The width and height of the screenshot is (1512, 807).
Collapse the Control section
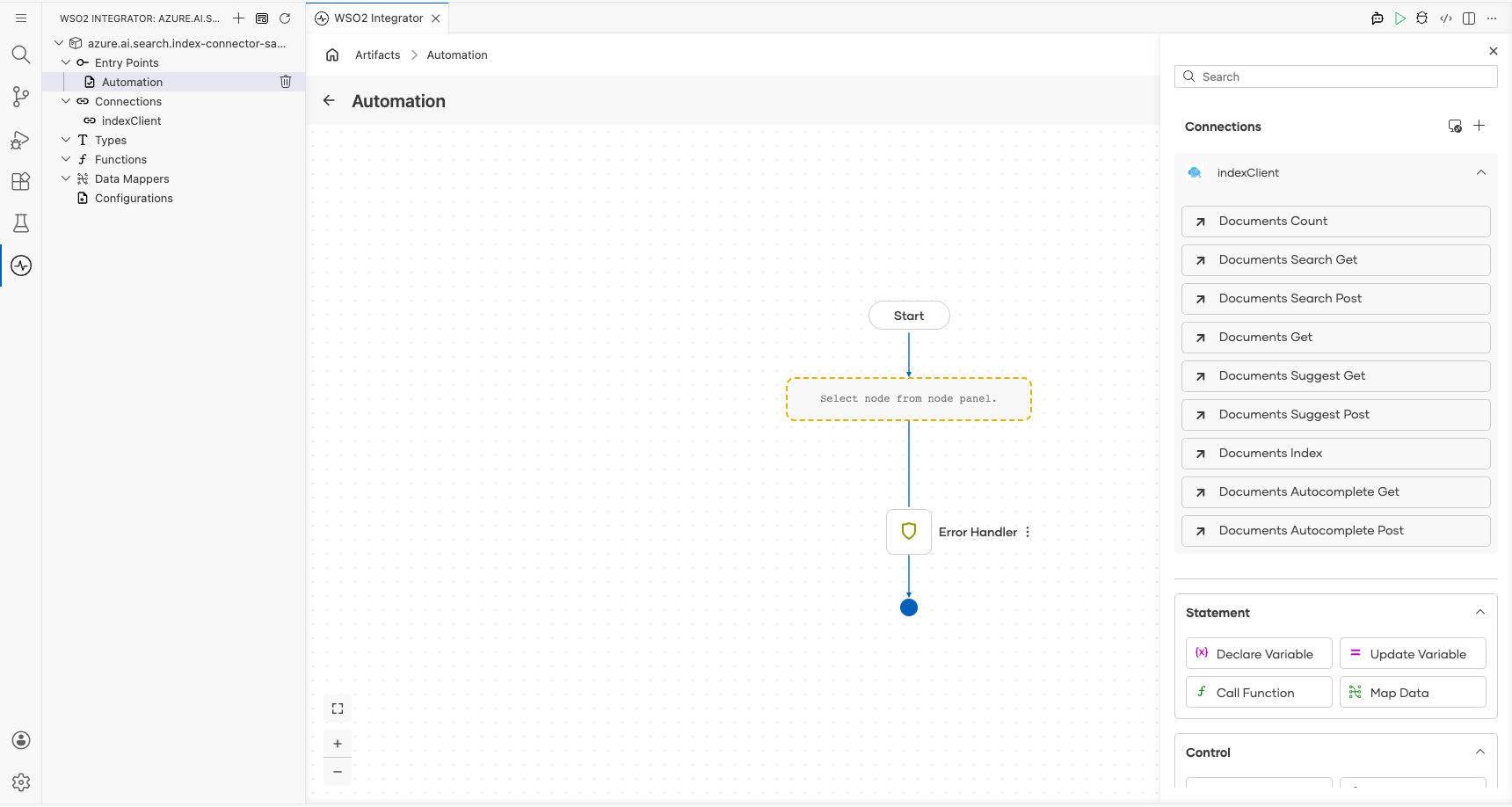coord(1480,752)
